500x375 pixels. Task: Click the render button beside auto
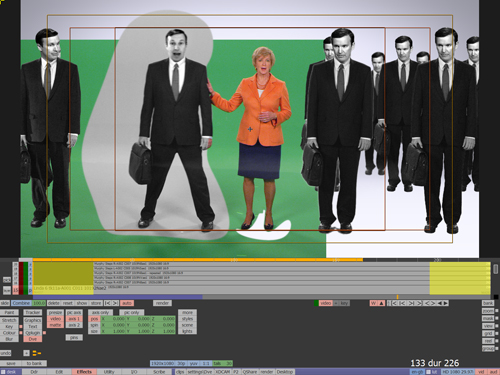pyautogui.click(x=162, y=303)
